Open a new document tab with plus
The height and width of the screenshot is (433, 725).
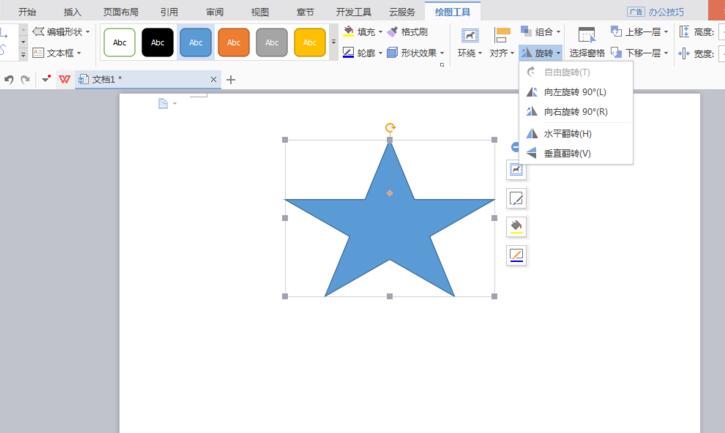(231, 80)
